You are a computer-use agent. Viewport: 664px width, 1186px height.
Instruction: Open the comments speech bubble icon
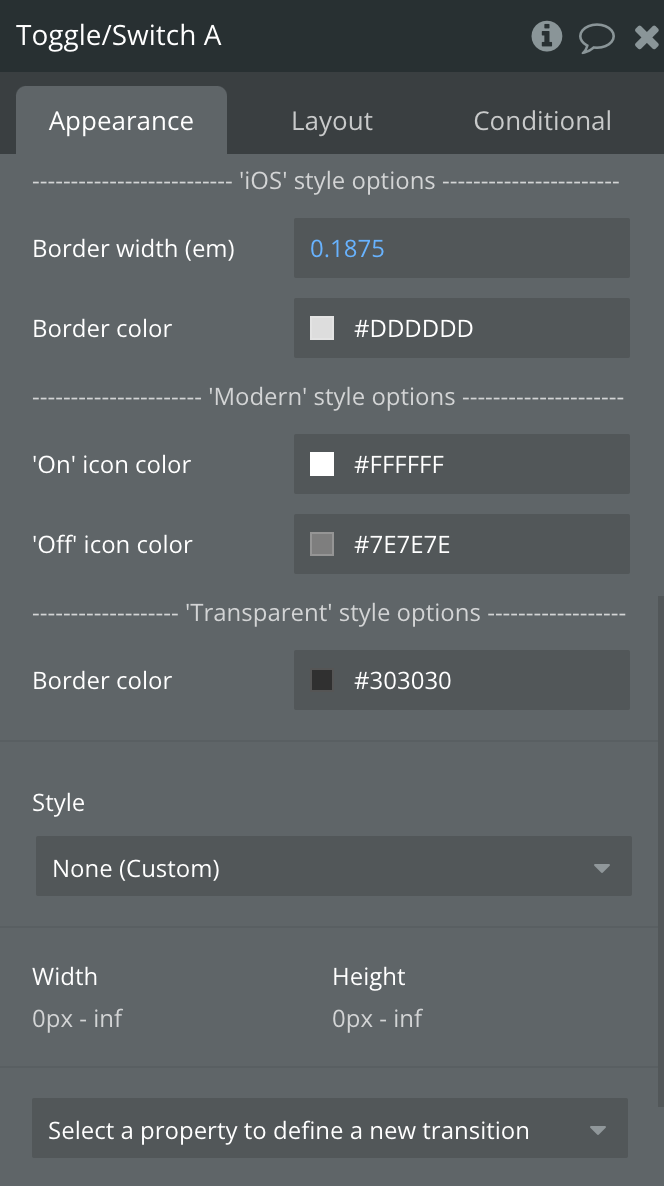(x=597, y=38)
